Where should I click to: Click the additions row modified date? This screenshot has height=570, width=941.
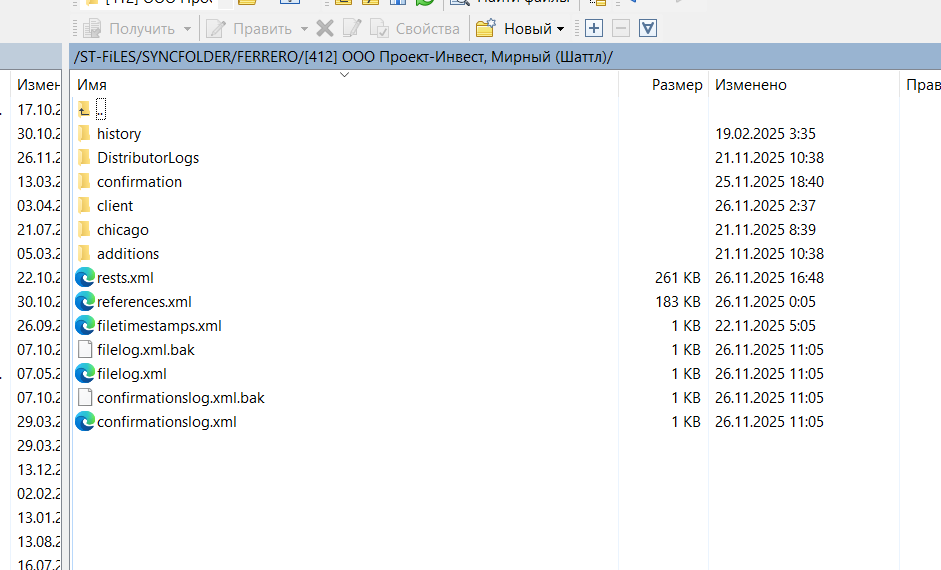(x=769, y=254)
